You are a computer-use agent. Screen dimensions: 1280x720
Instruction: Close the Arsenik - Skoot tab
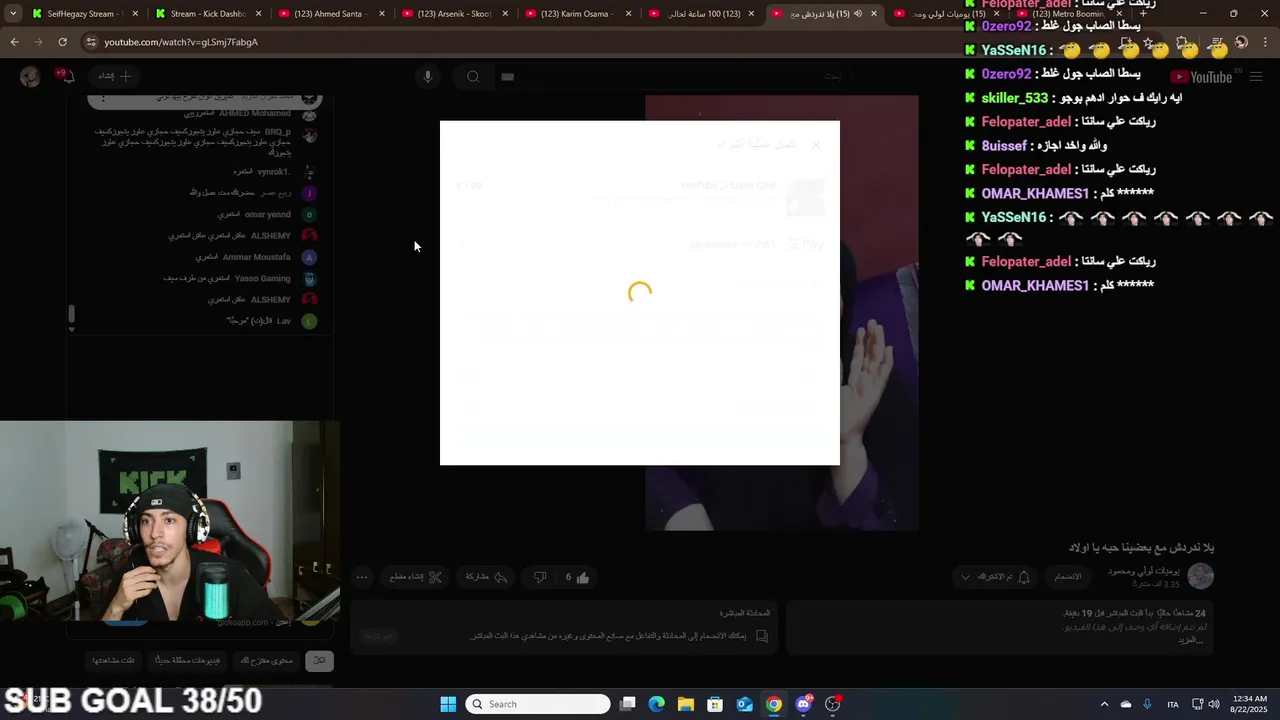tap(505, 14)
